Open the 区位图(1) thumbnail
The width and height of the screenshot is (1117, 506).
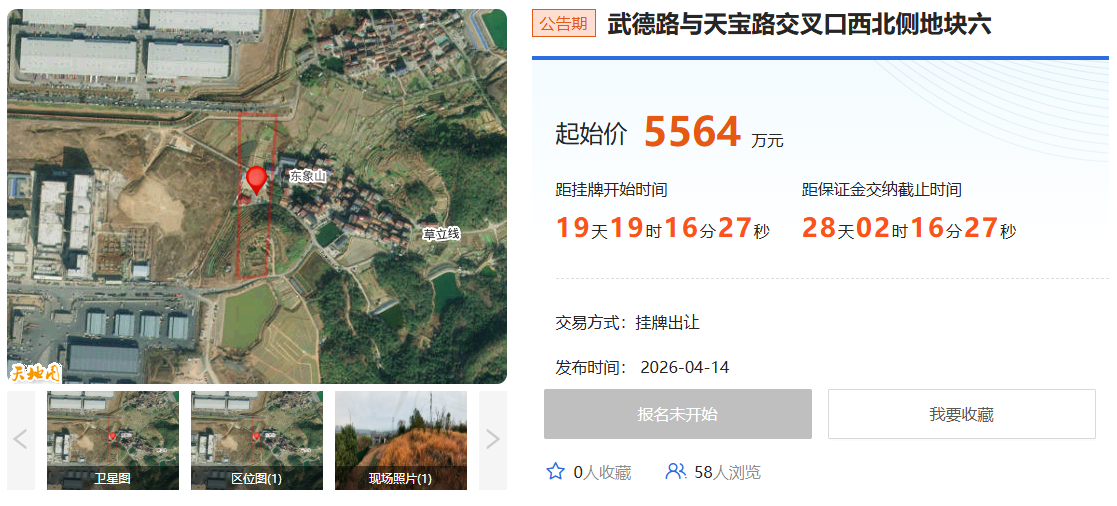coord(256,440)
